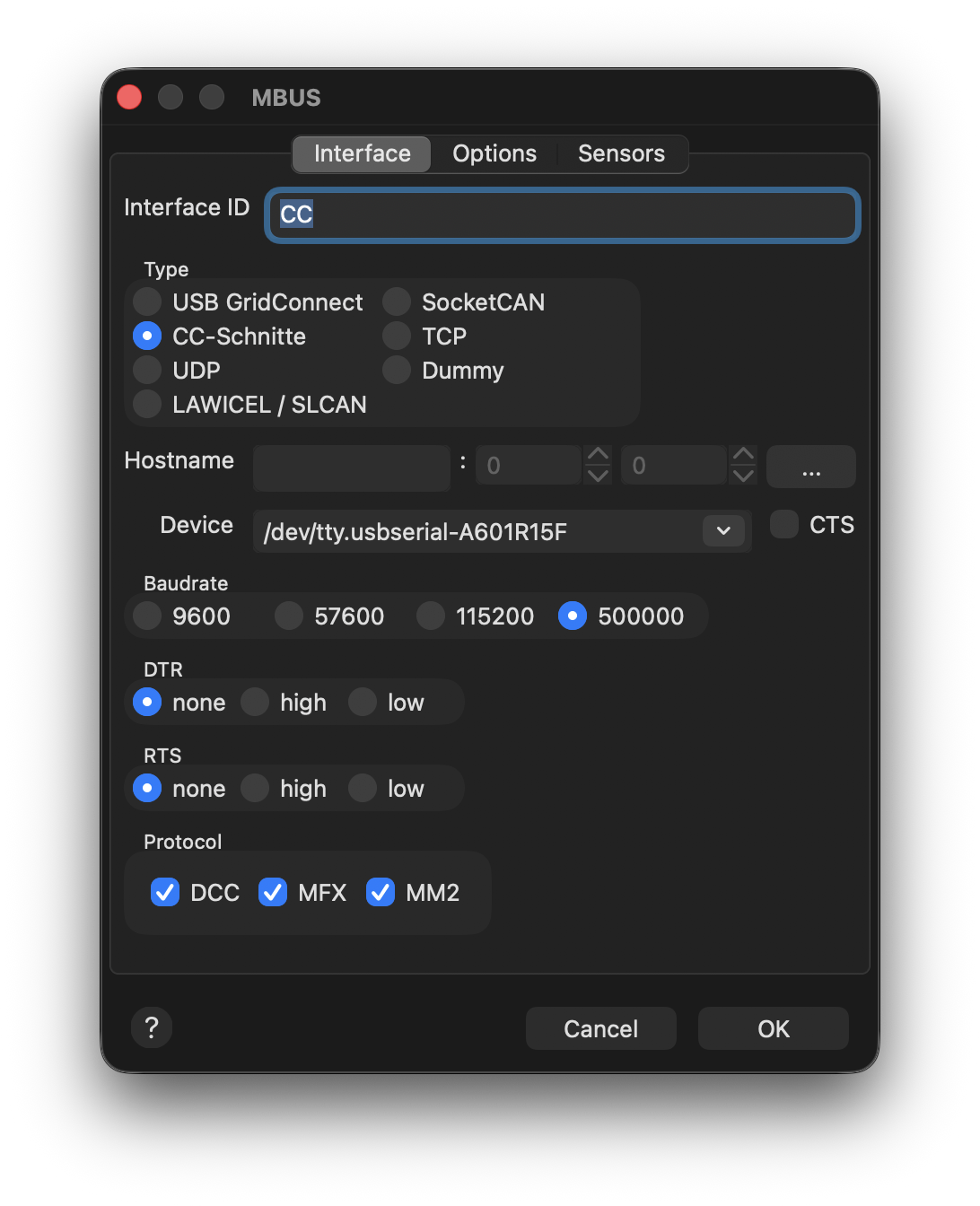This screenshot has height=1206, width=980.
Task: Confirm settings with the OK button
Action: [773, 1028]
